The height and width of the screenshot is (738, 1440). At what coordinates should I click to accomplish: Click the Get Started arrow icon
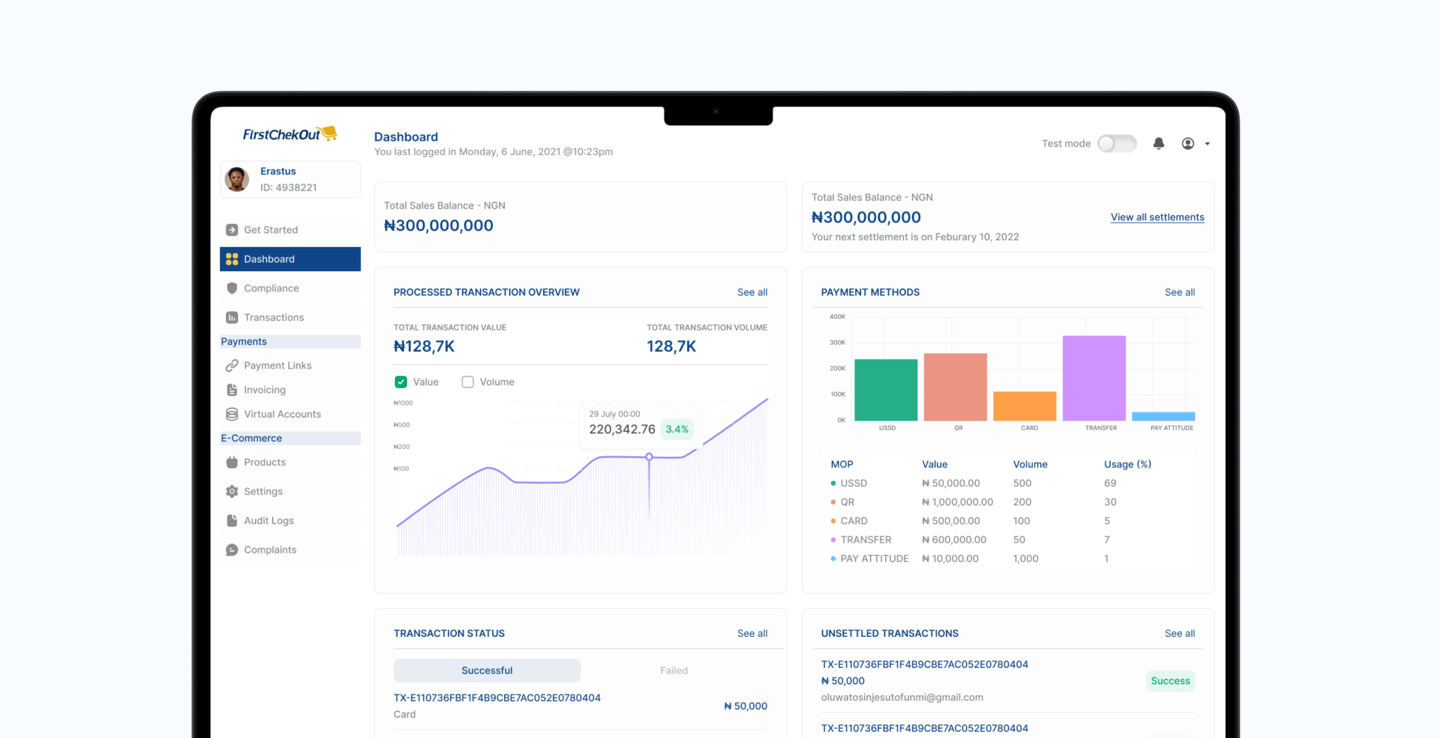[232, 230]
